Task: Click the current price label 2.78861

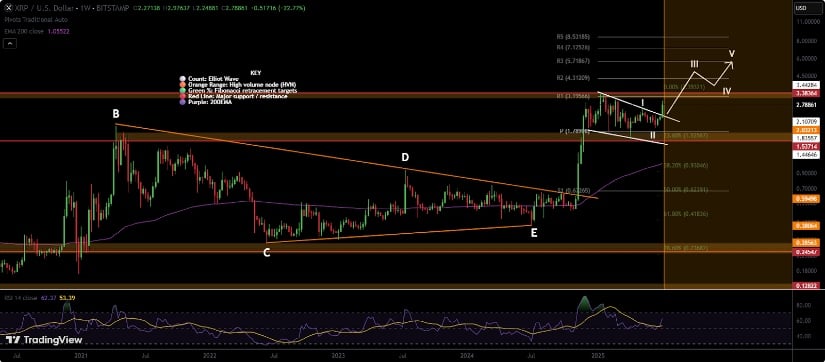Action: (x=808, y=105)
